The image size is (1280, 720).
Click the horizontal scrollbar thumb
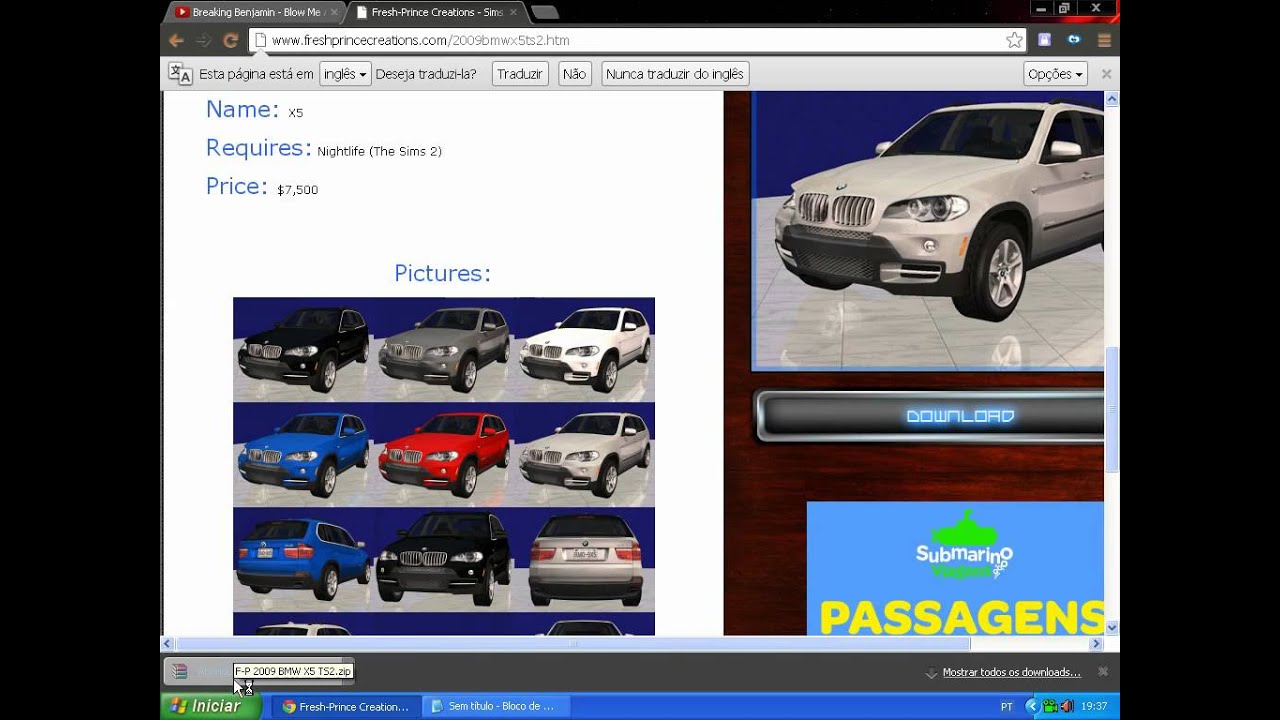pyautogui.click(x=575, y=644)
